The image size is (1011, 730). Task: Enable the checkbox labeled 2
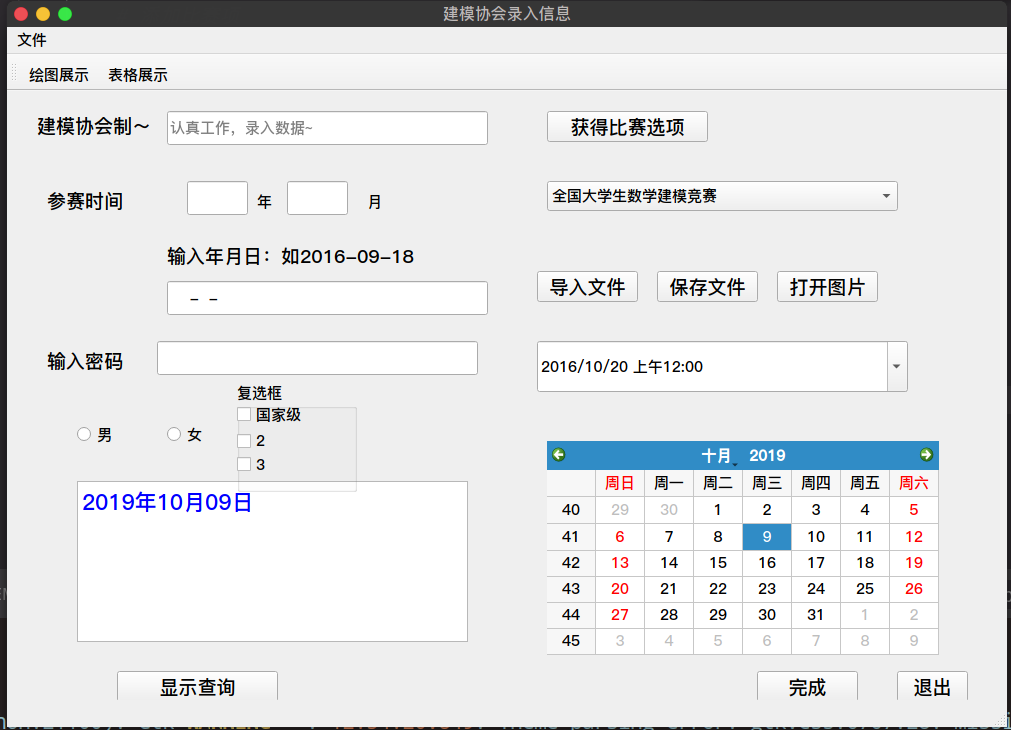(x=244, y=441)
